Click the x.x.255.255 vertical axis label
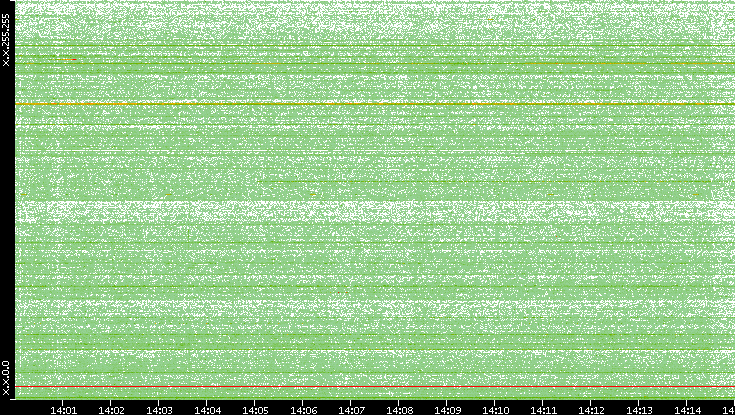 [6, 40]
